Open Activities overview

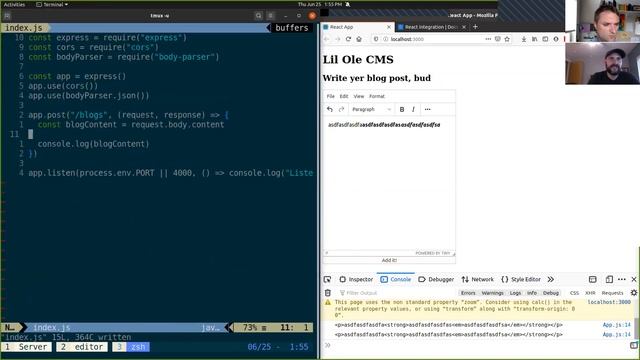[15, 4]
